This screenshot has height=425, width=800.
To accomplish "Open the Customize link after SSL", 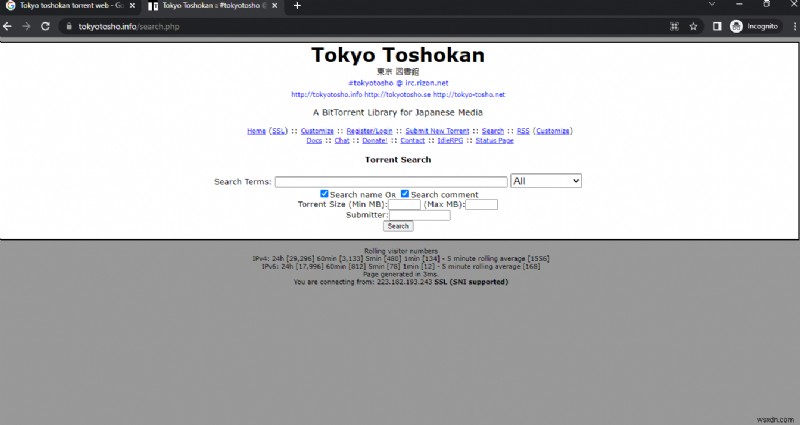I will (x=317, y=131).
